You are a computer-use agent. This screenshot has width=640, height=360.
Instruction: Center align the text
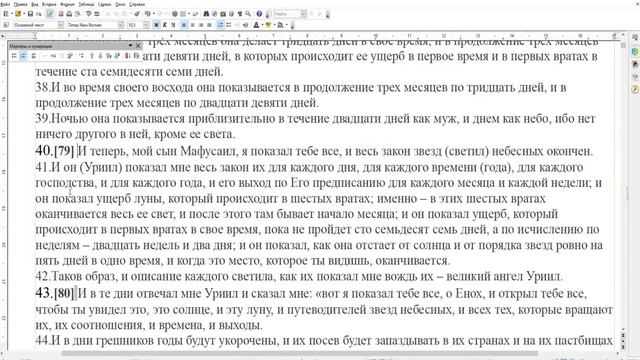pyautogui.click(x=193, y=25)
